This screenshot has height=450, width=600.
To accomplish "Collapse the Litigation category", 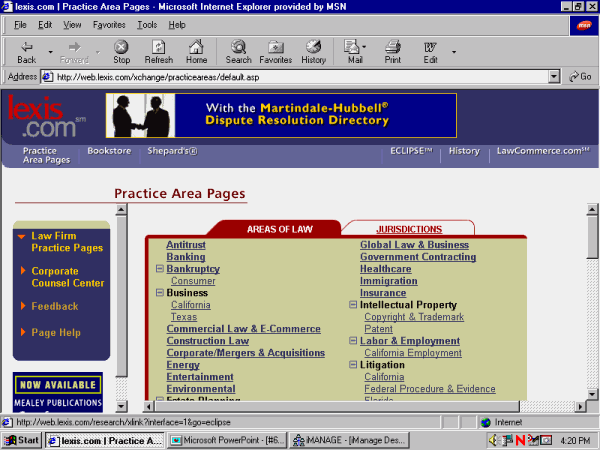I will click(353, 365).
